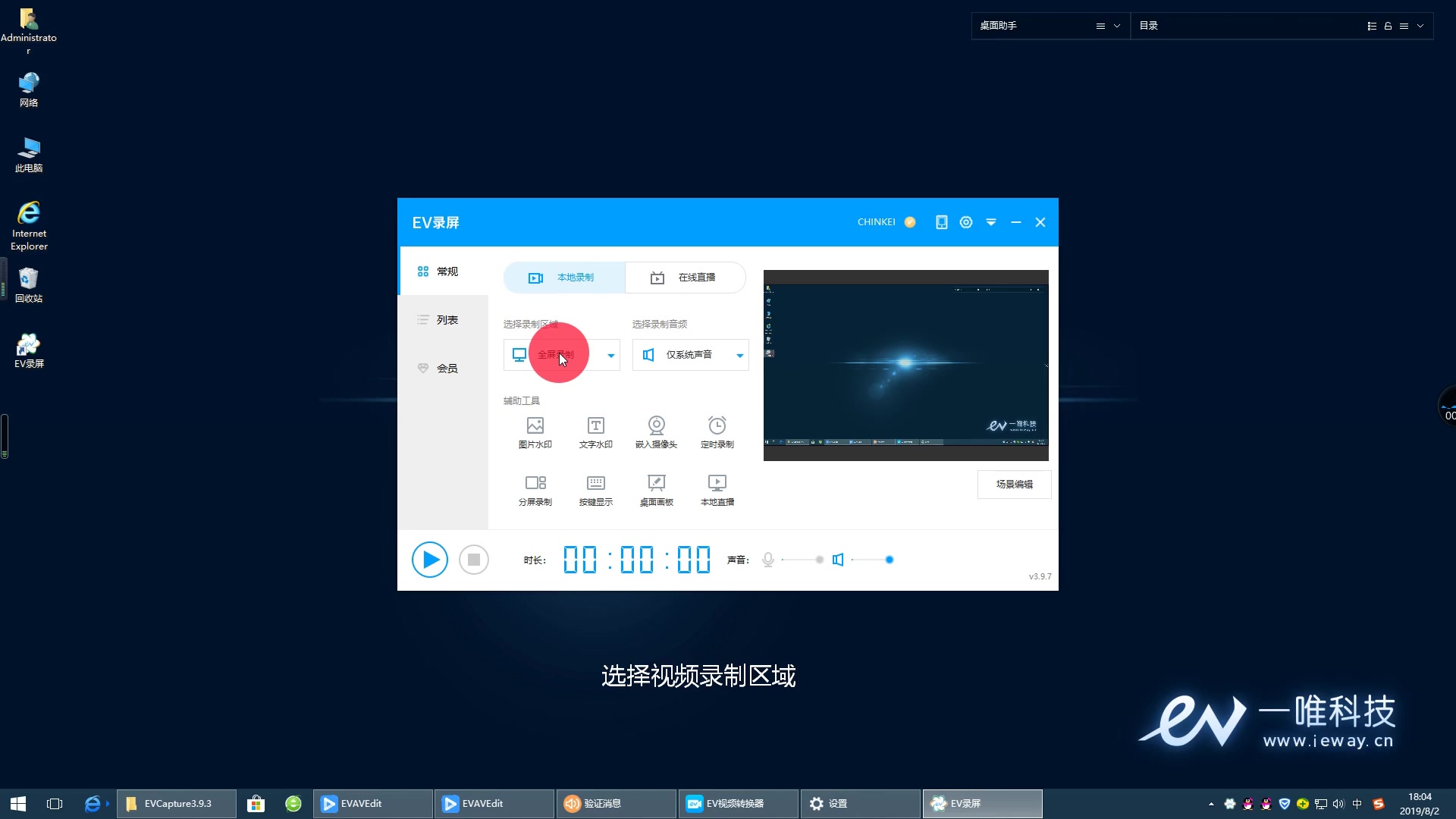The width and height of the screenshot is (1456, 819).
Task: Minimize the EV录屏 window
Action: 1016,222
